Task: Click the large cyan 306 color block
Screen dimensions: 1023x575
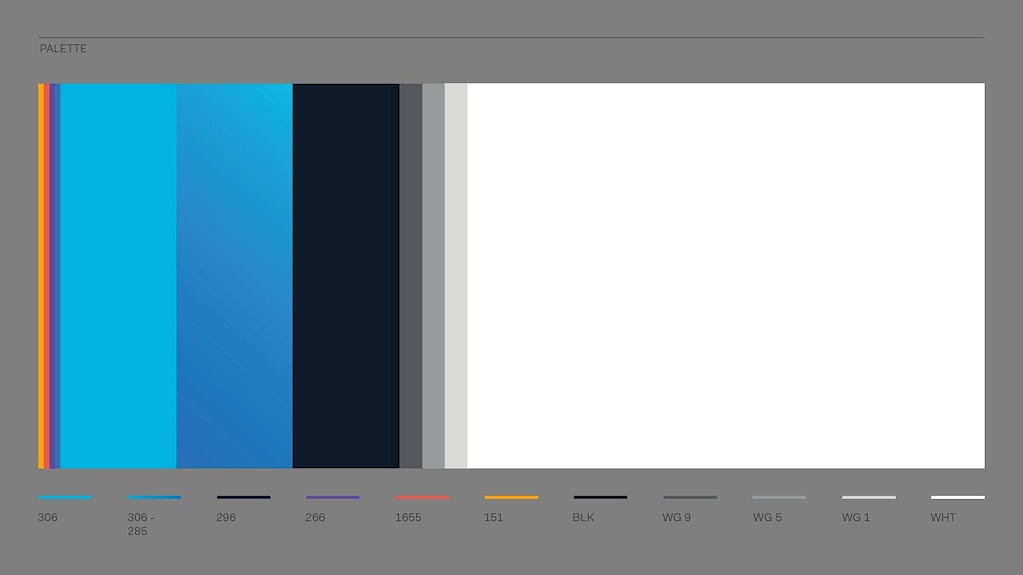Action: [x=118, y=275]
